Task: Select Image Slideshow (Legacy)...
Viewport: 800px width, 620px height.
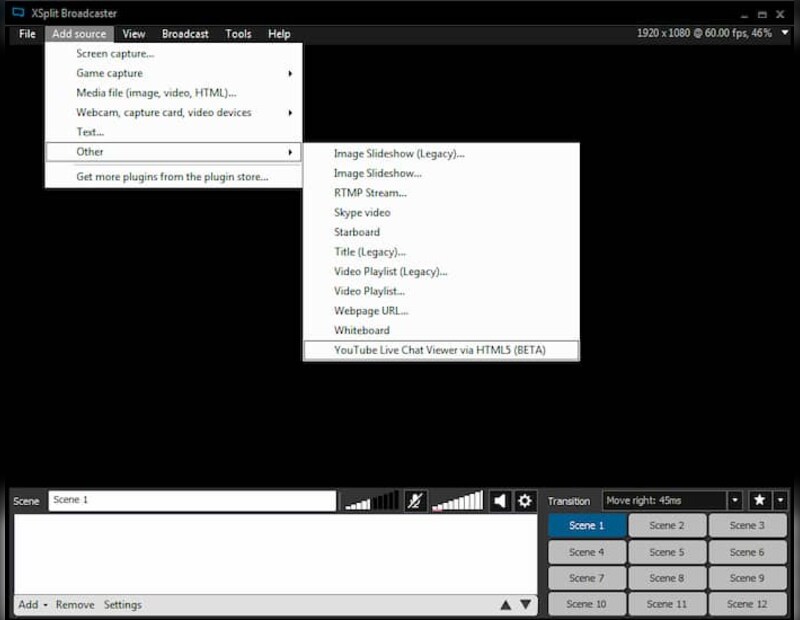Action: [441, 154]
